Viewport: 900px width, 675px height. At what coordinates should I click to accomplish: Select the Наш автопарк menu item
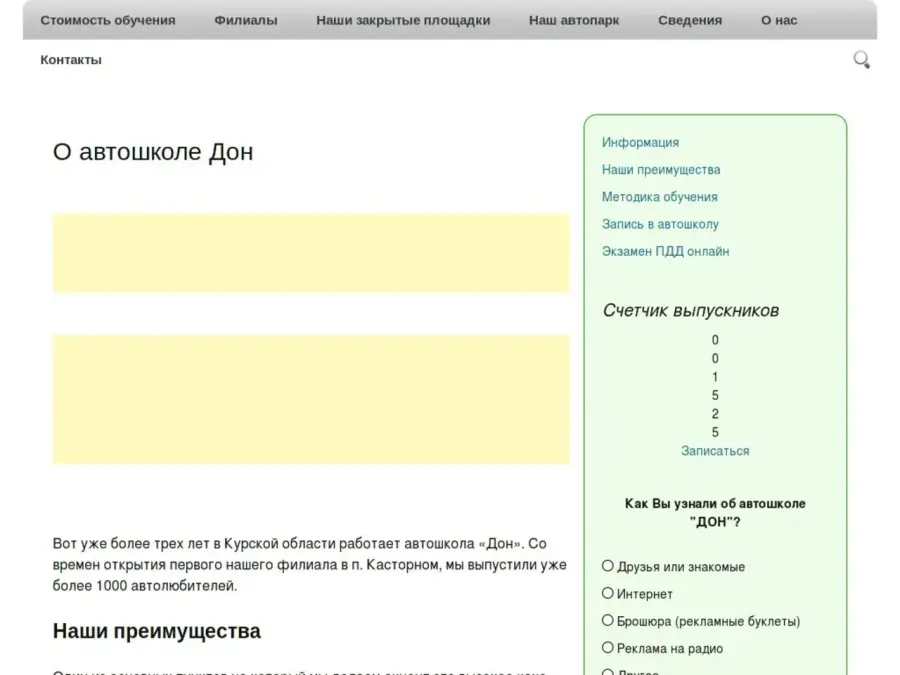574,21
